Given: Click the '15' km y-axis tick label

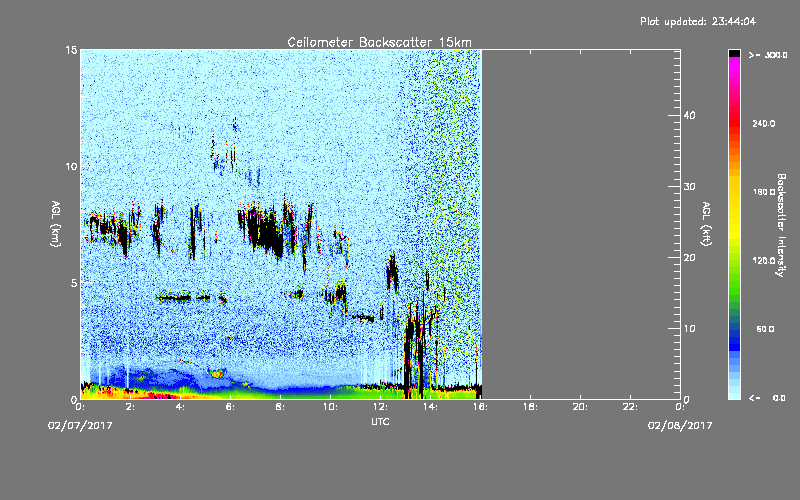Looking at the screenshot, I should coord(71,50).
